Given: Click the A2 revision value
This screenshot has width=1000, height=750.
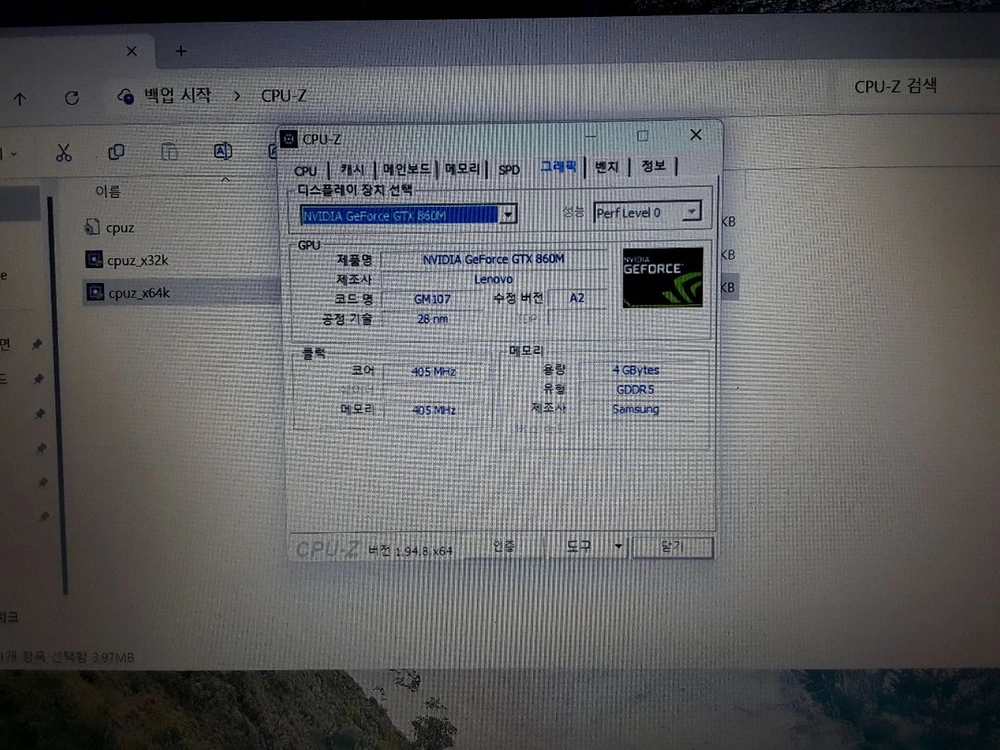Looking at the screenshot, I should 577,298.
